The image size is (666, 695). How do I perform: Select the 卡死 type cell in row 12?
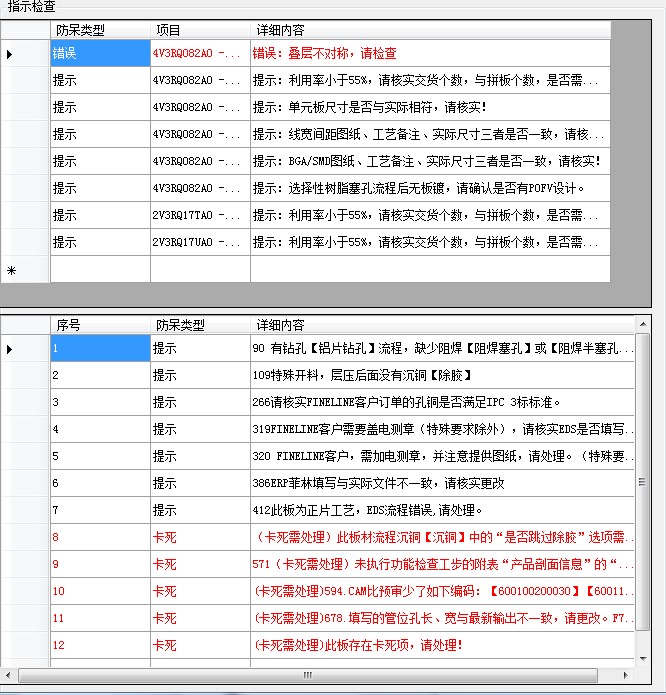click(200, 646)
